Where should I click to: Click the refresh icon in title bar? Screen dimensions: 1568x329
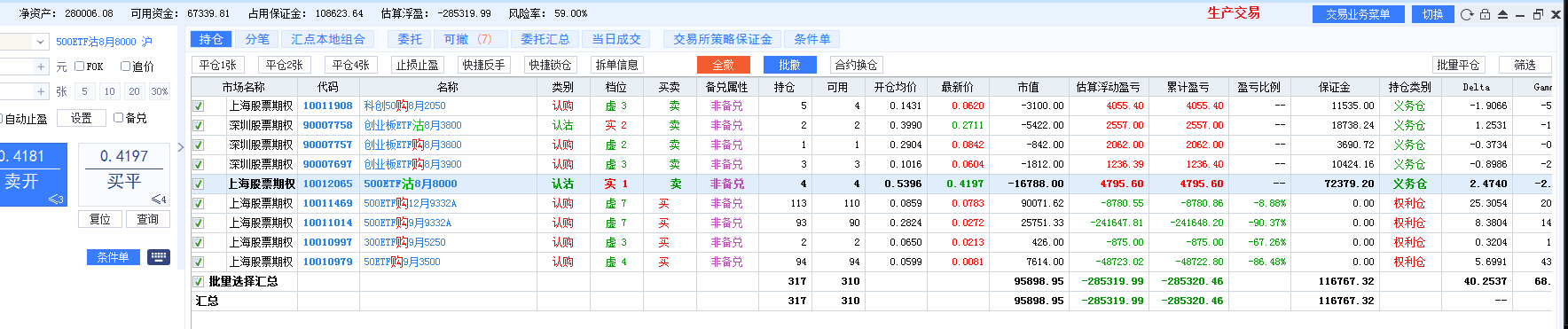pos(1467,14)
